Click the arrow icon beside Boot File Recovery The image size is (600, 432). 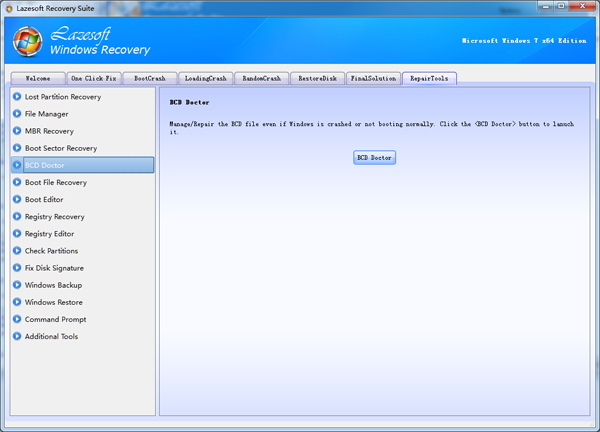[x=17, y=182]
